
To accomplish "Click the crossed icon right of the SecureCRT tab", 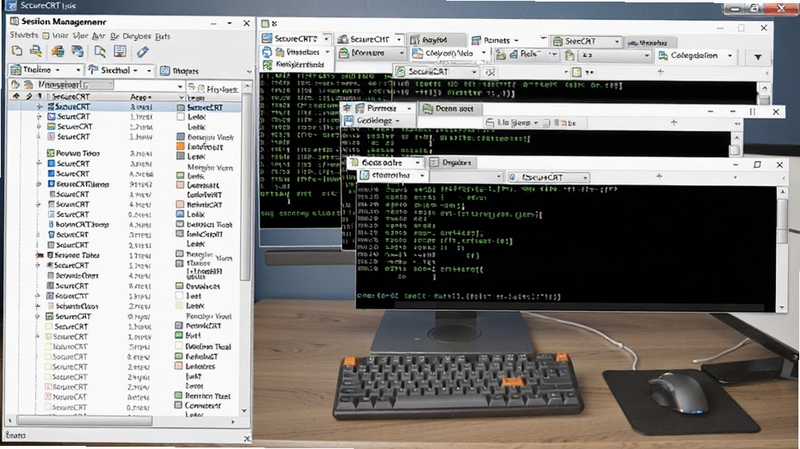I will click(489, 72).
